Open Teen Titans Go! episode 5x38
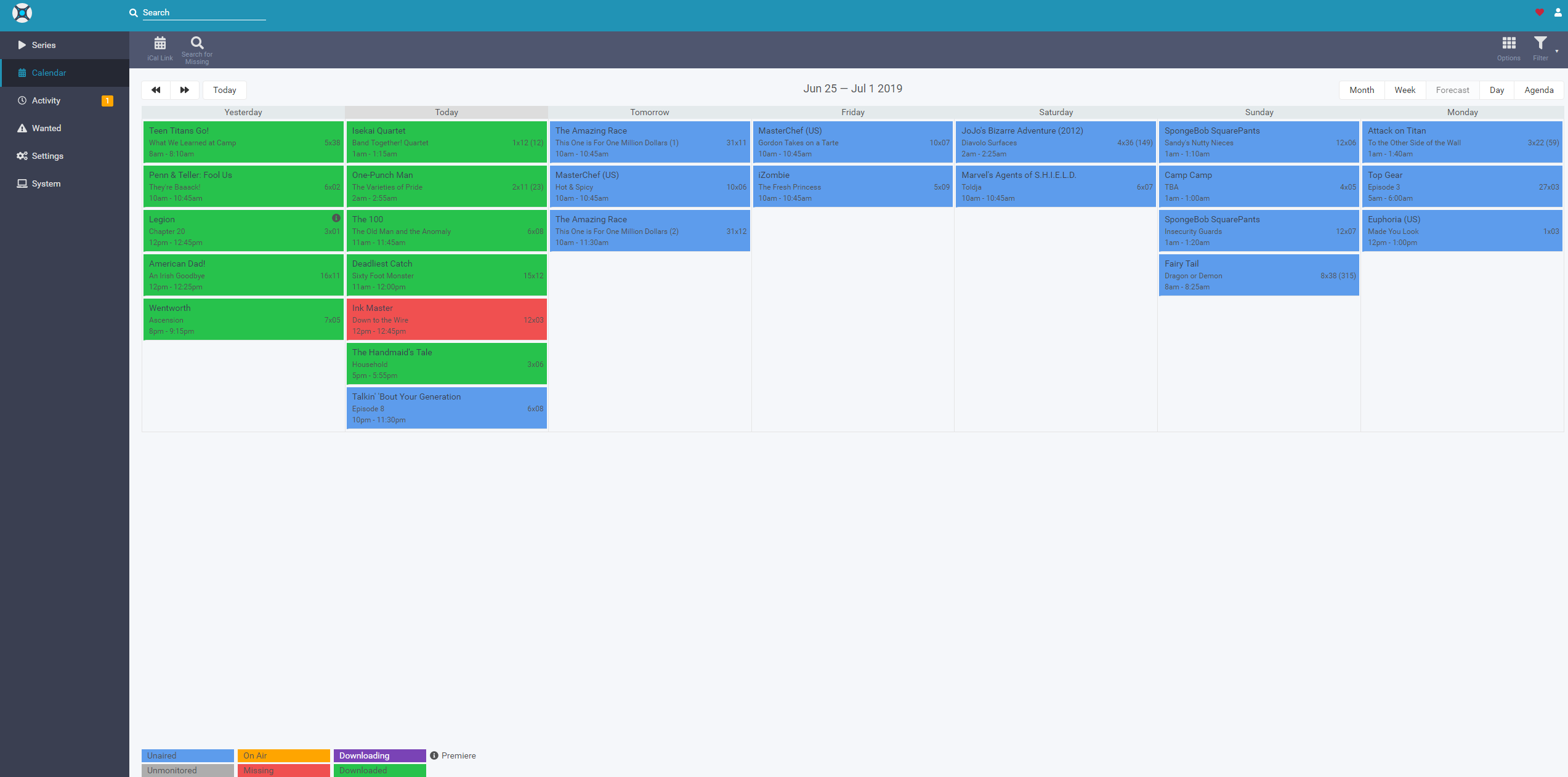This screenshot has height=777, width=1568. [243, 142]
